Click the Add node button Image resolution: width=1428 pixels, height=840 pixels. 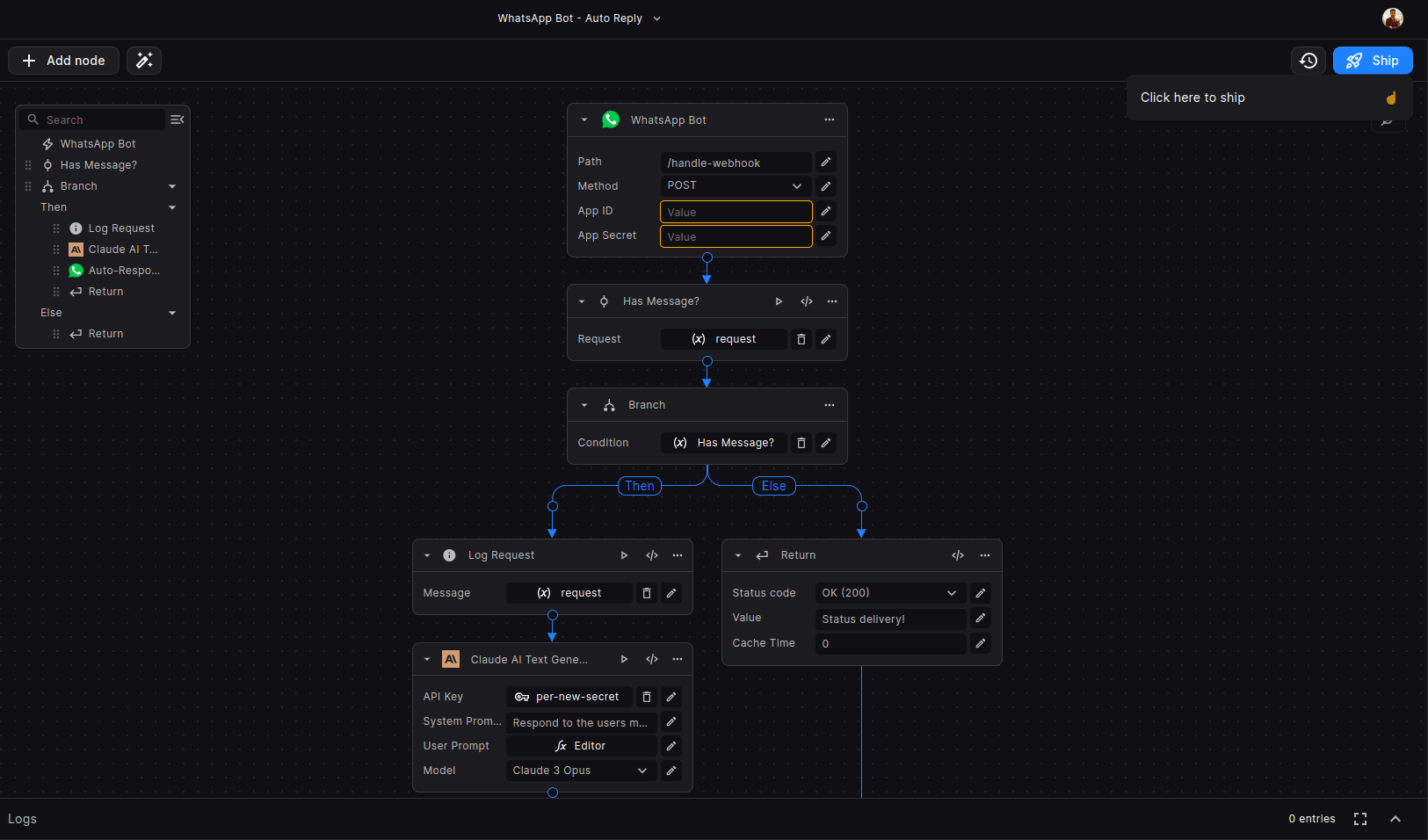tap(63, 61)
